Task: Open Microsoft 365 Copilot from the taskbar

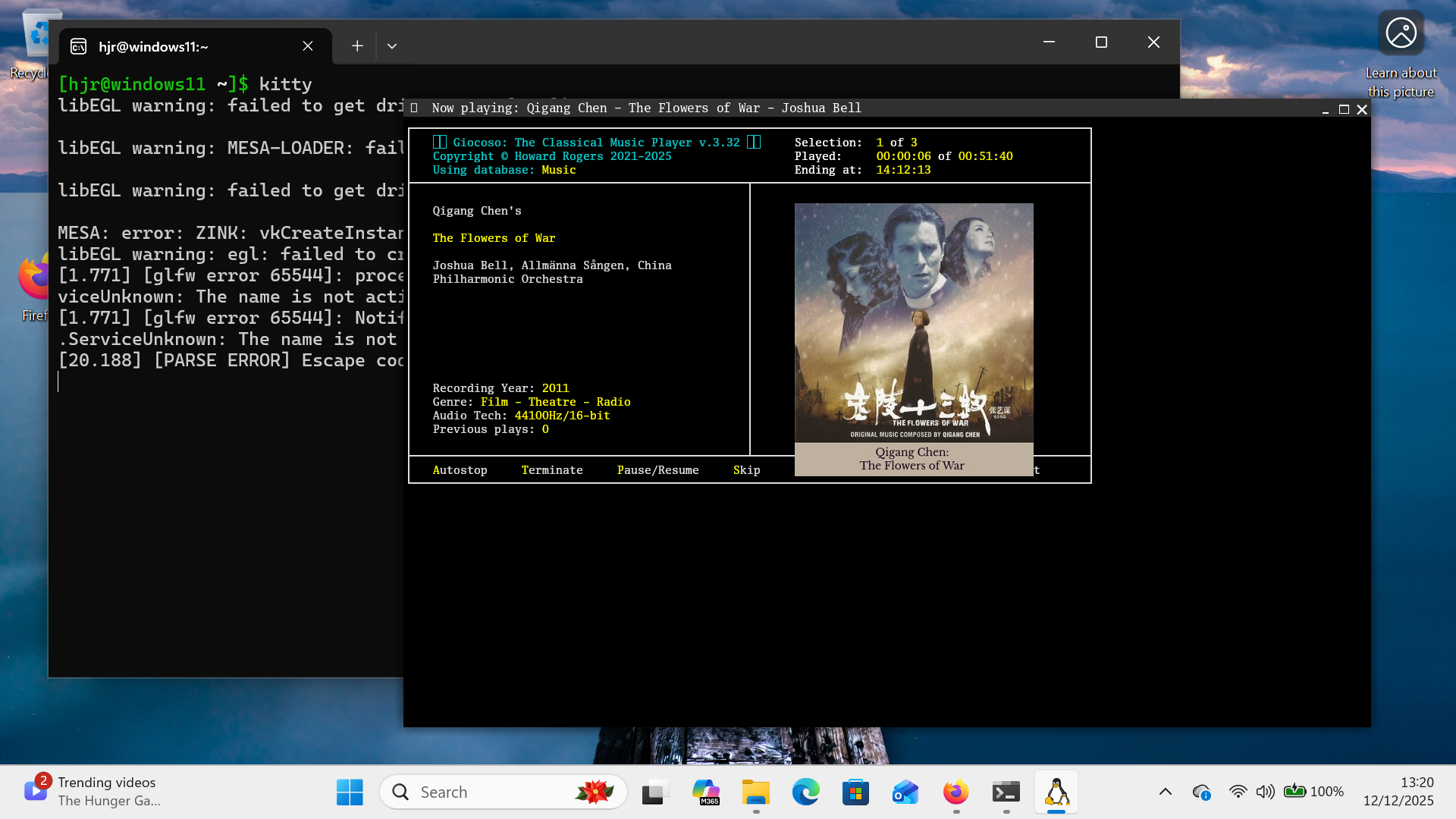Action: tap(706, 792)
